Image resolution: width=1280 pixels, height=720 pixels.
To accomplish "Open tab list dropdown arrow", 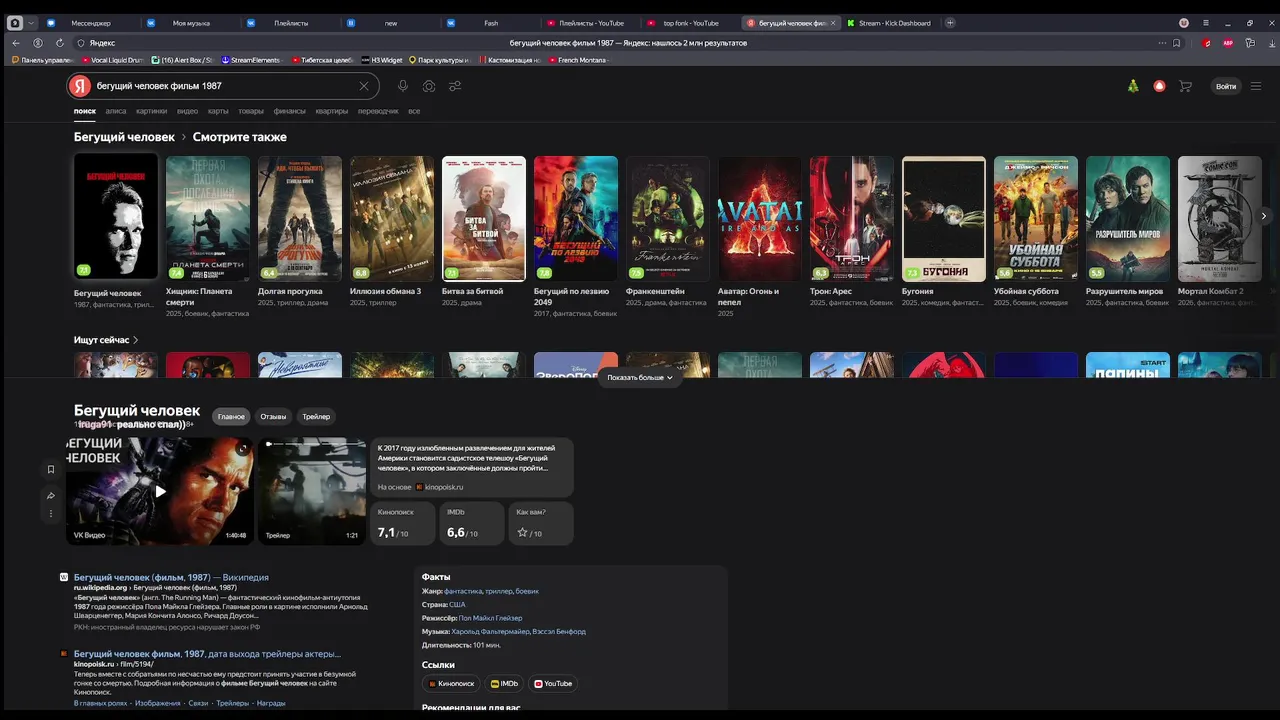I will (31, 23).
